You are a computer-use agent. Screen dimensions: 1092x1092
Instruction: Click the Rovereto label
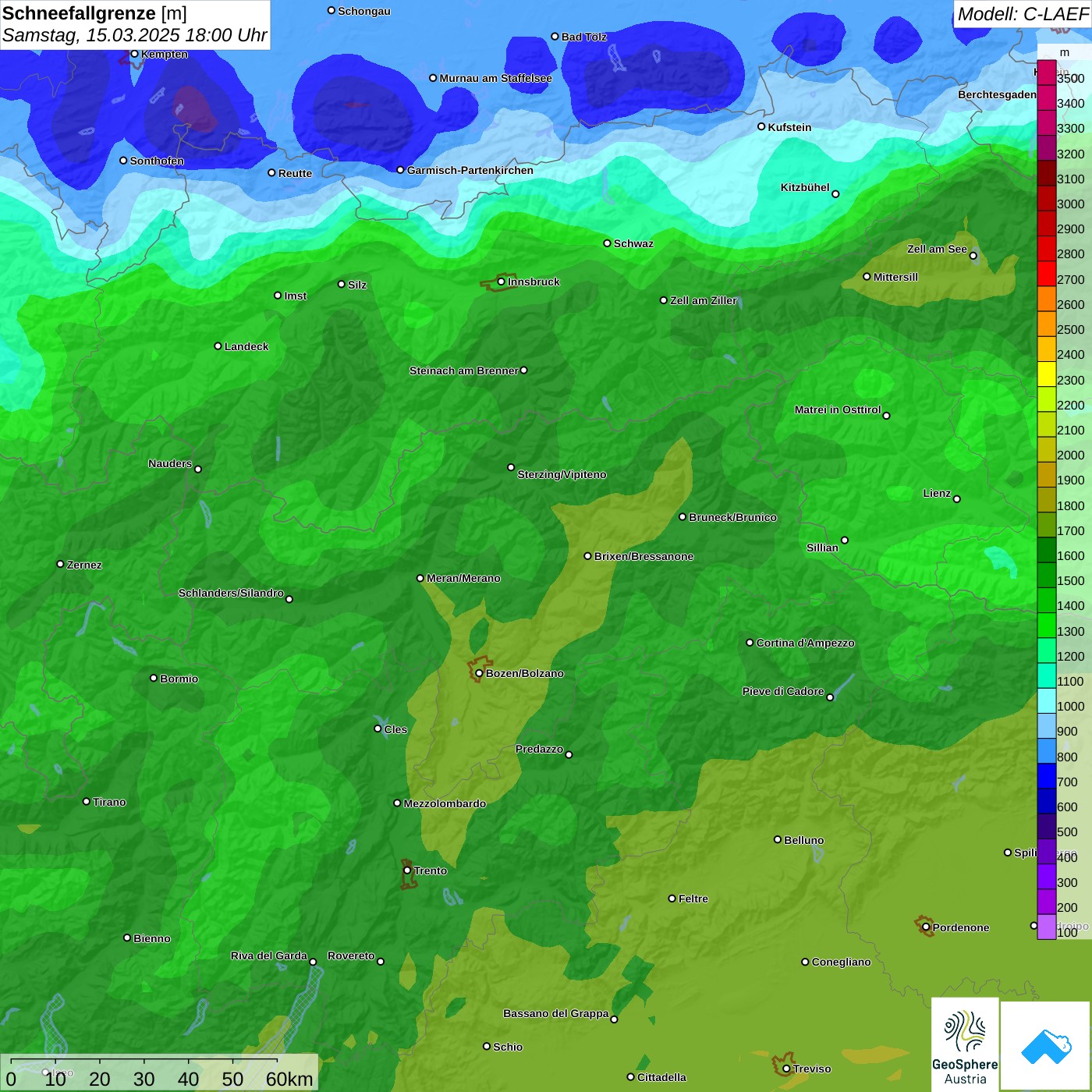click(351, 955)
